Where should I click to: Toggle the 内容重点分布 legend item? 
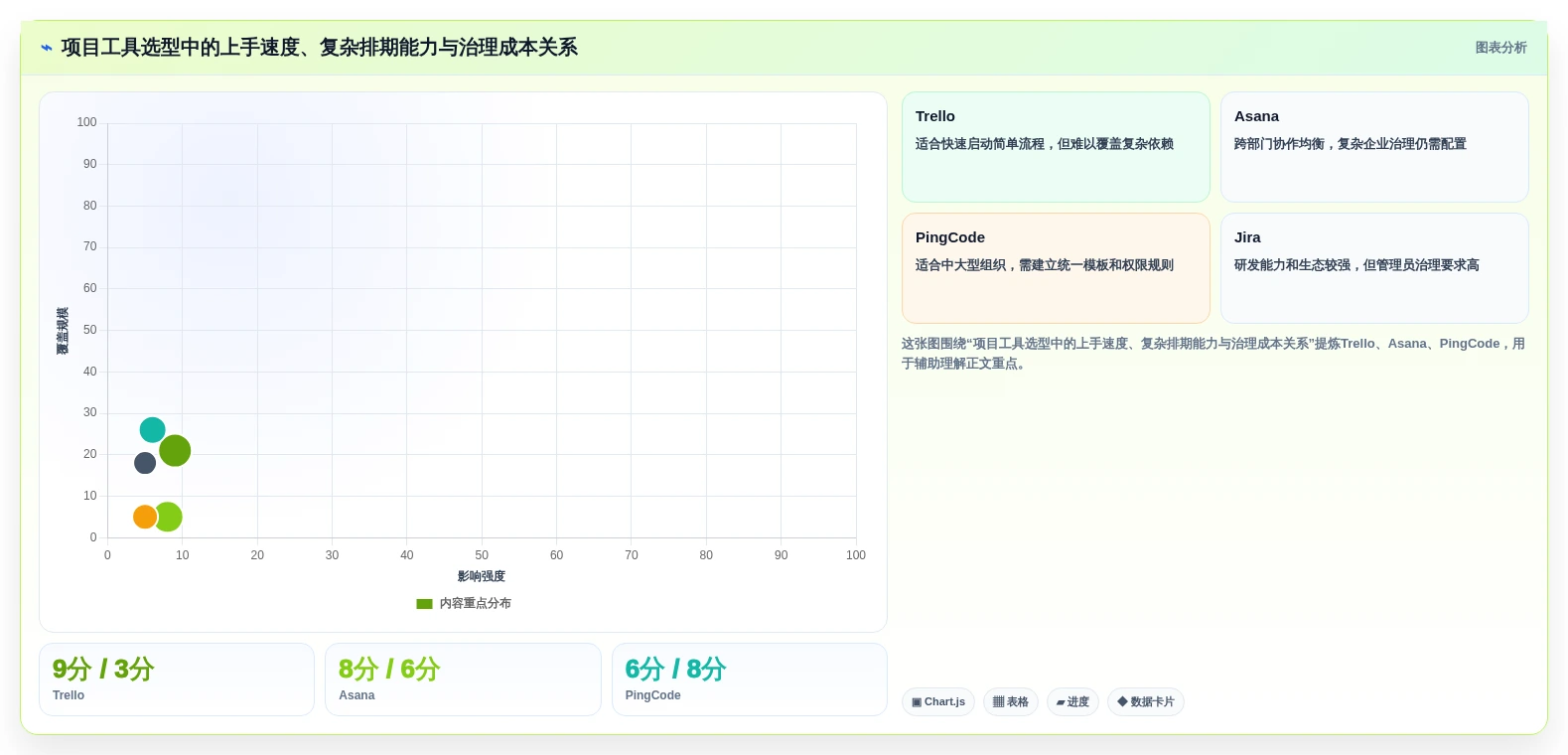pos(464,603)
